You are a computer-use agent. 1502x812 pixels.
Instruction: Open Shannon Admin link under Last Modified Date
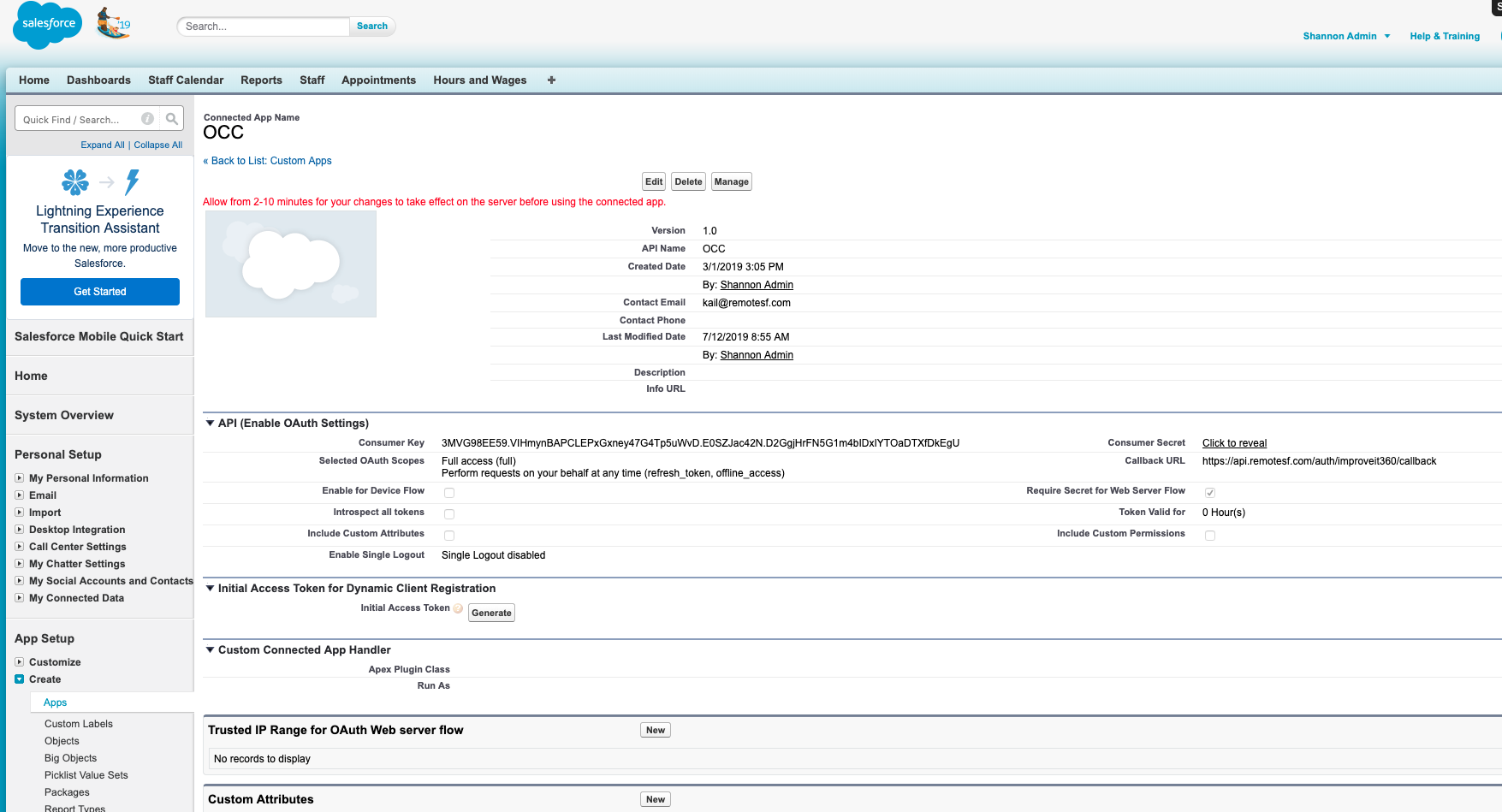757,355
